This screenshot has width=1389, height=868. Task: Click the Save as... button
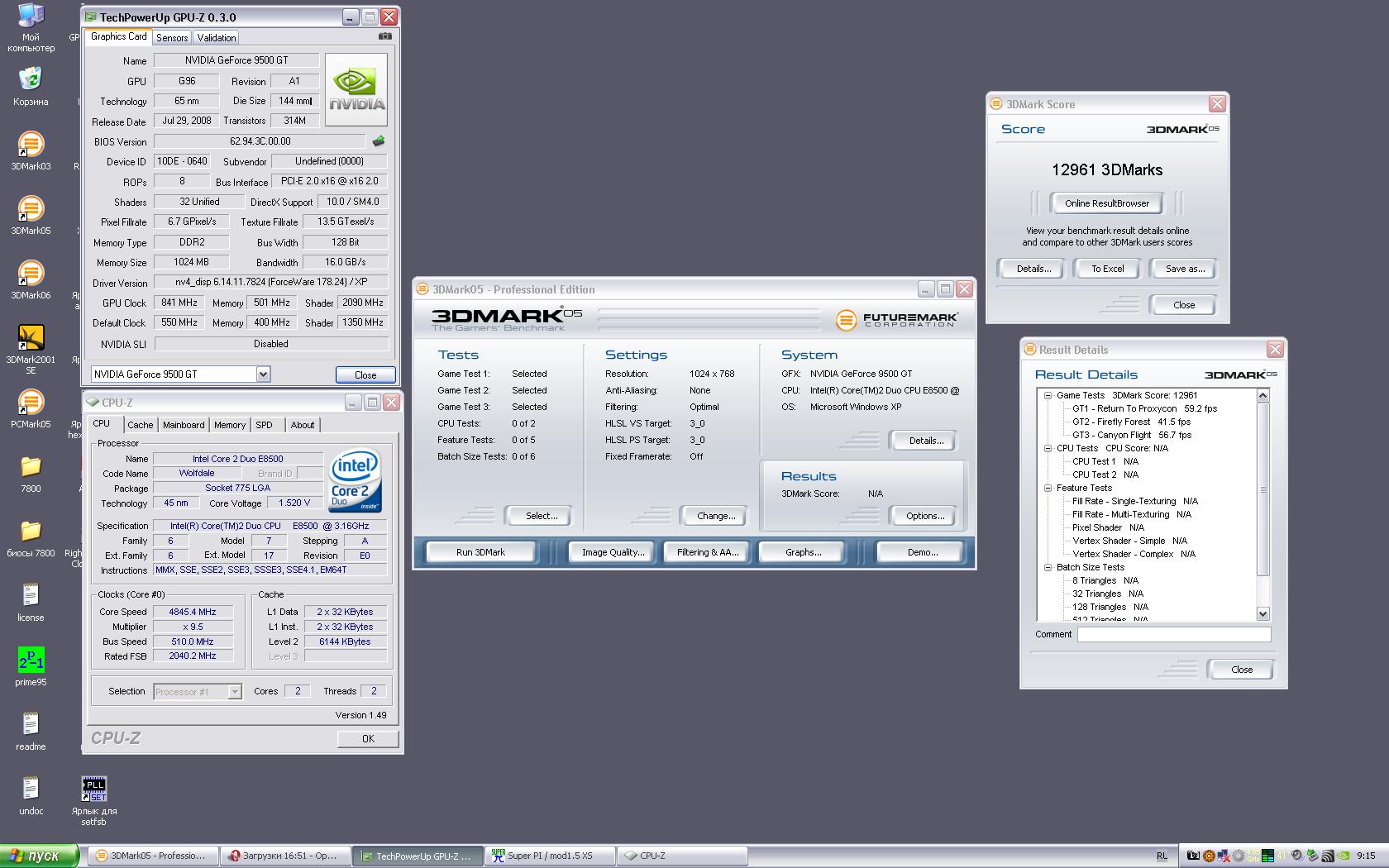[x=1185, y=269]
